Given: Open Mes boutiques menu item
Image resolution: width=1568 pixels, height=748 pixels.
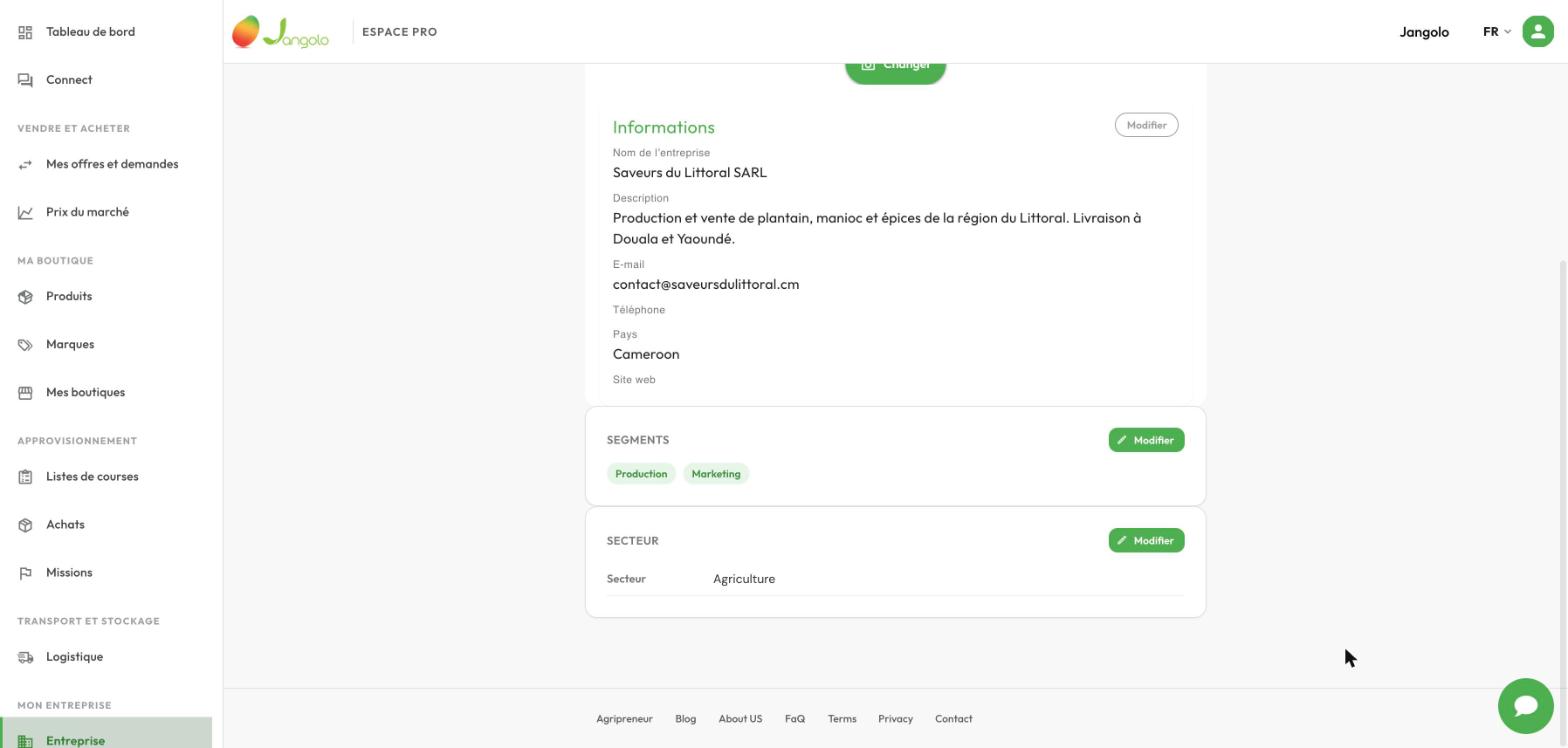Looking at the screenshot, I should (x=85, y=392).
